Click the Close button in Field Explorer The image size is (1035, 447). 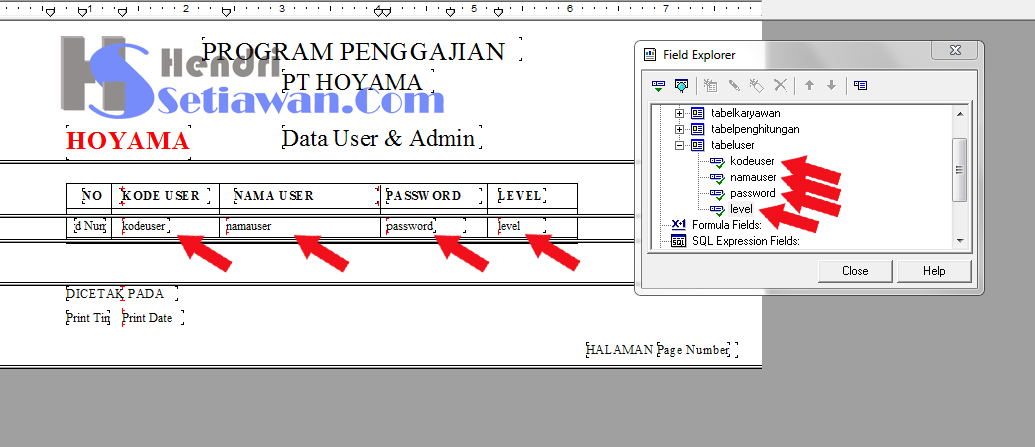click(855, 271)
